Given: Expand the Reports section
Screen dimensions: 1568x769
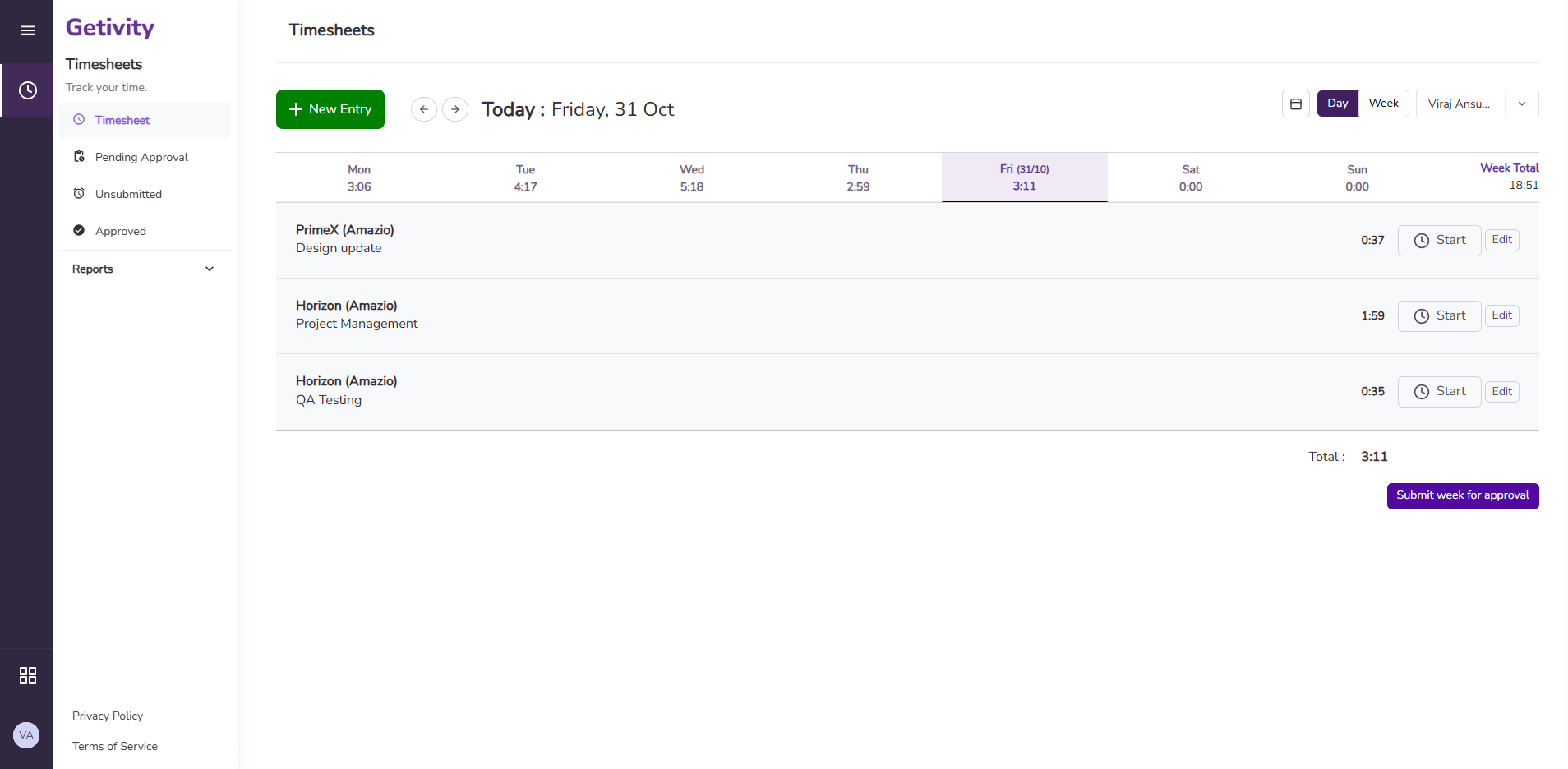Looking at the screenshot, I should [145, 269].
